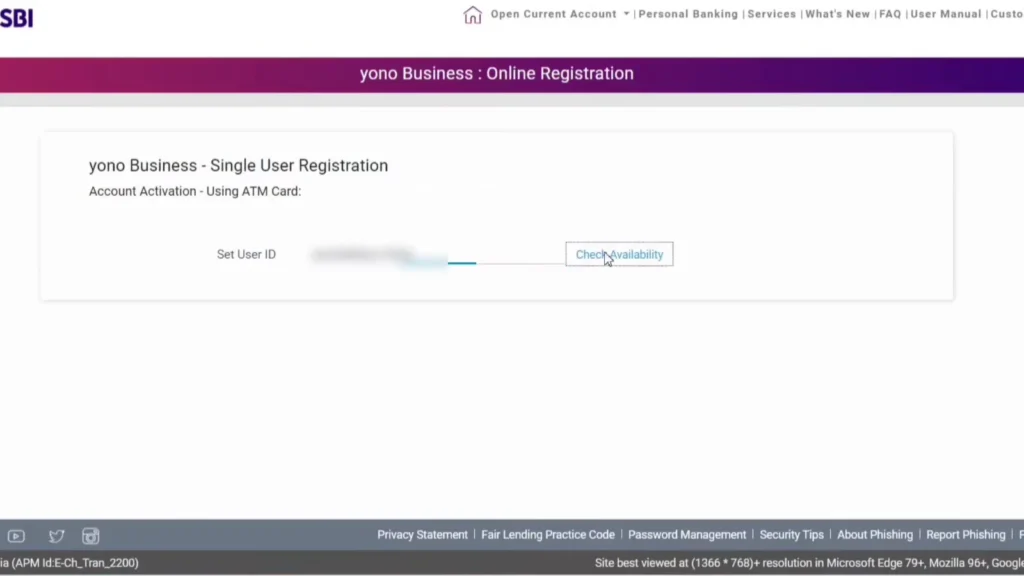
Task: Click the Check Availability button
Action: tap(619, 254)
